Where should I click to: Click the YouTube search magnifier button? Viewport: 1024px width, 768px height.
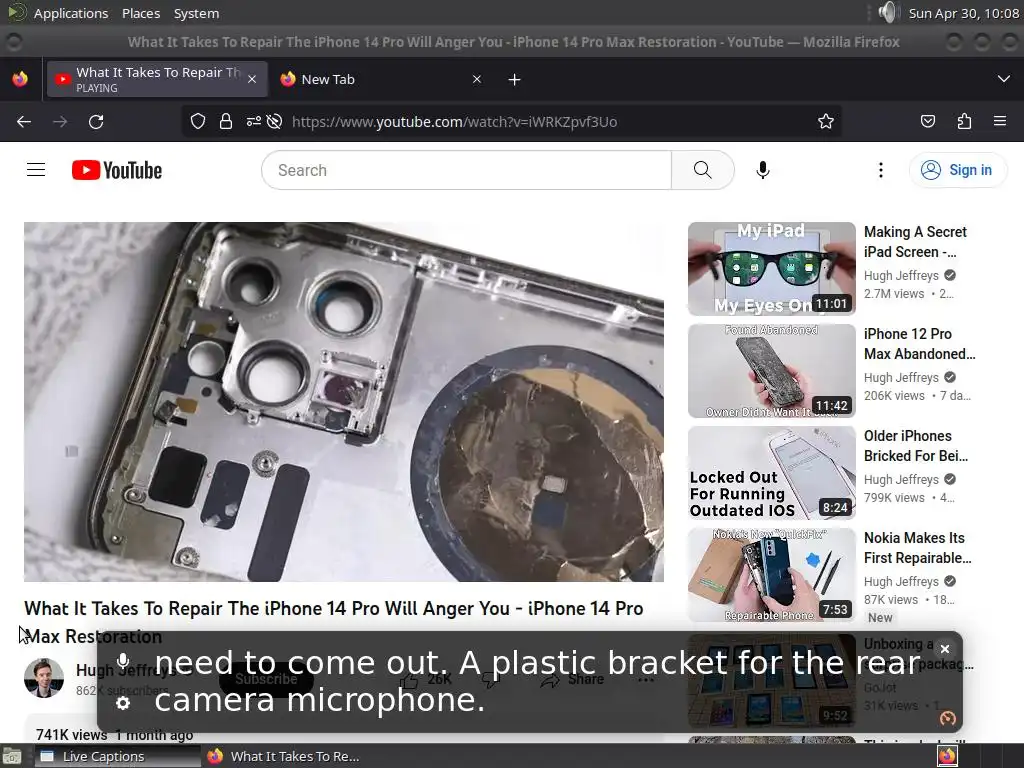[703, 170]
